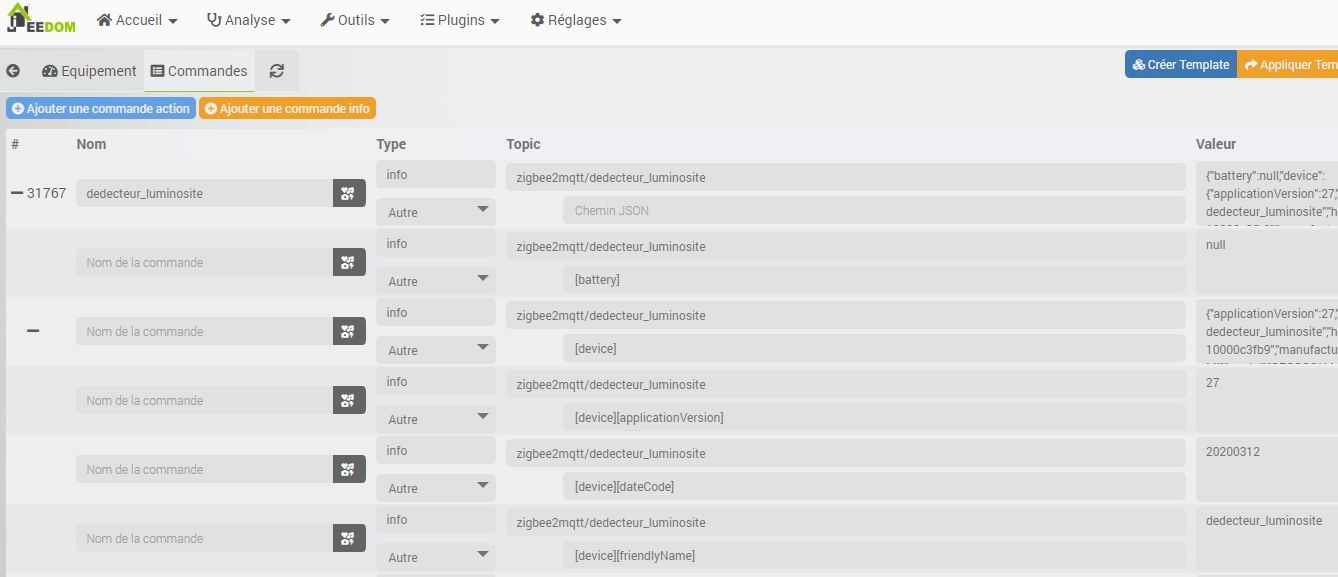Collapse the [device] command row
Image resolution: width=1338 pixels, height=577 pixels.
pyautogui.click(x=33, y=331)
